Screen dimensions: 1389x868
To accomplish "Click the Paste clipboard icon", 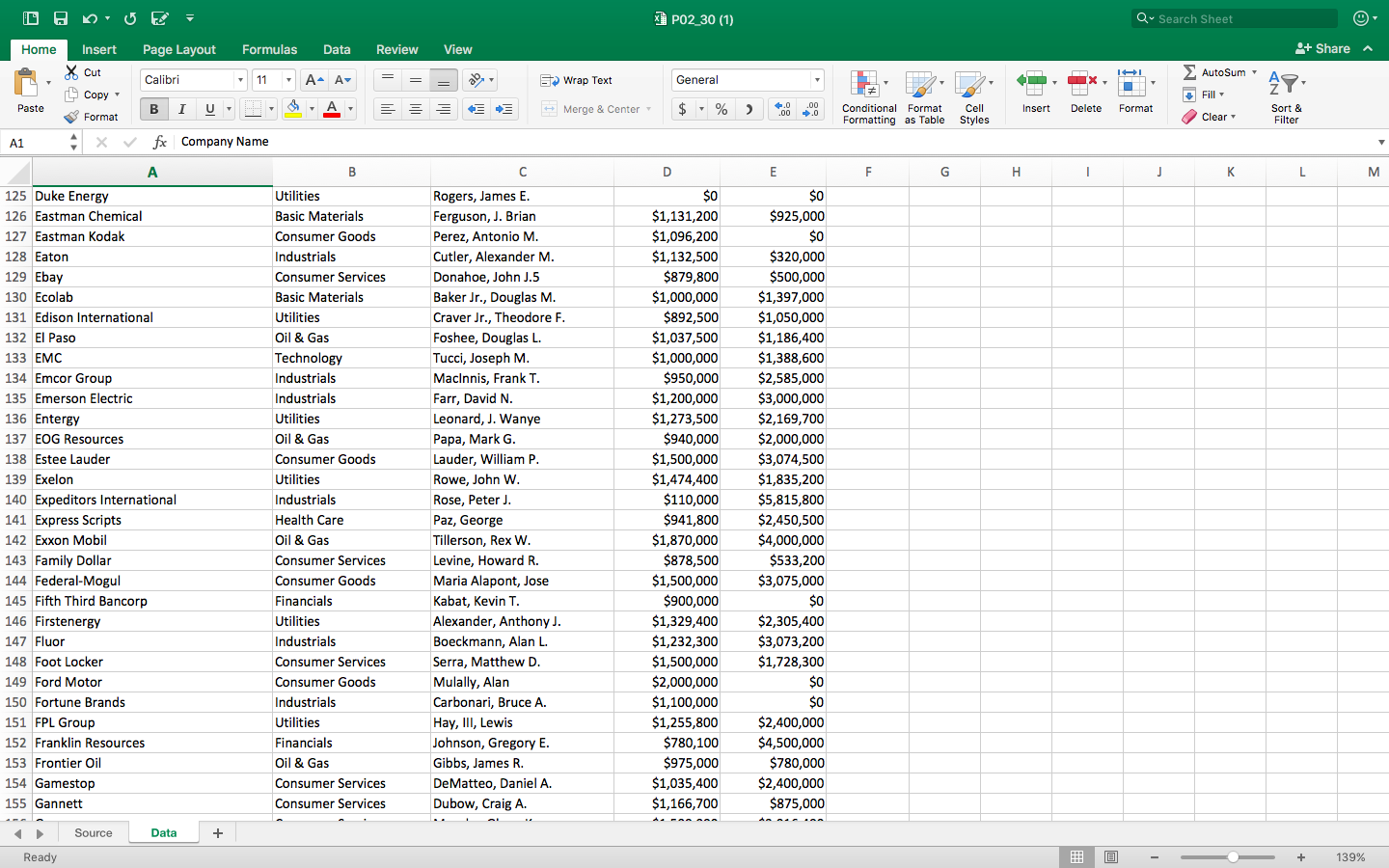I will pos(27,84).
